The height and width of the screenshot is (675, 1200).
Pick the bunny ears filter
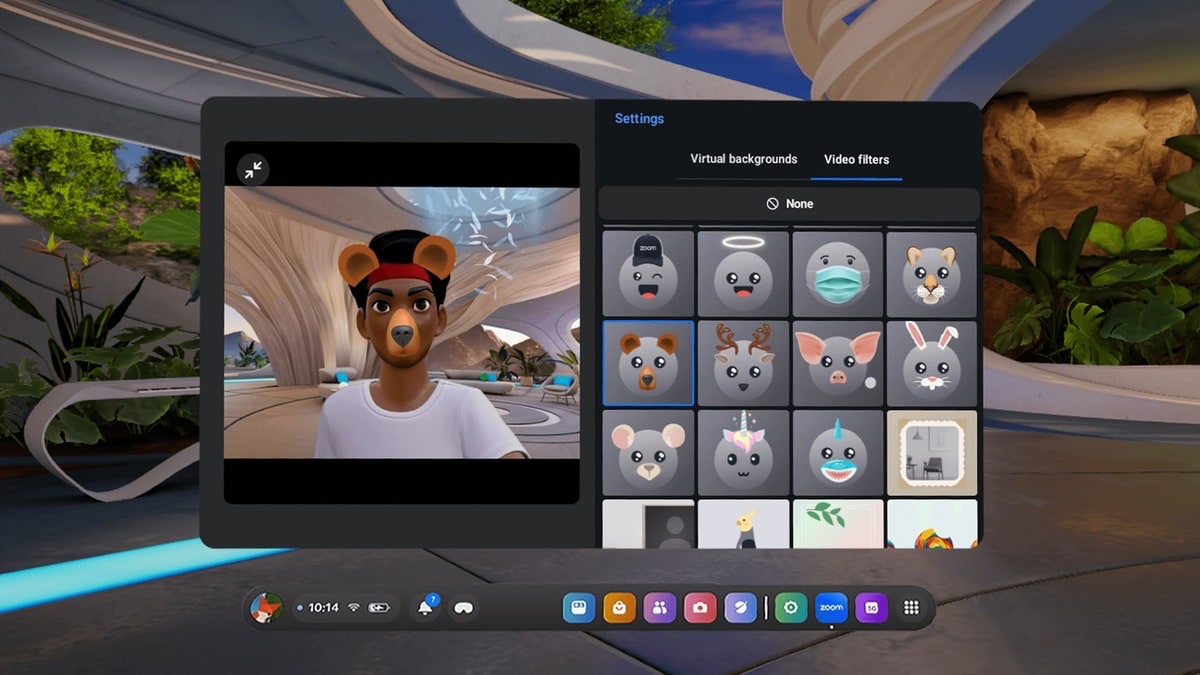931,362
